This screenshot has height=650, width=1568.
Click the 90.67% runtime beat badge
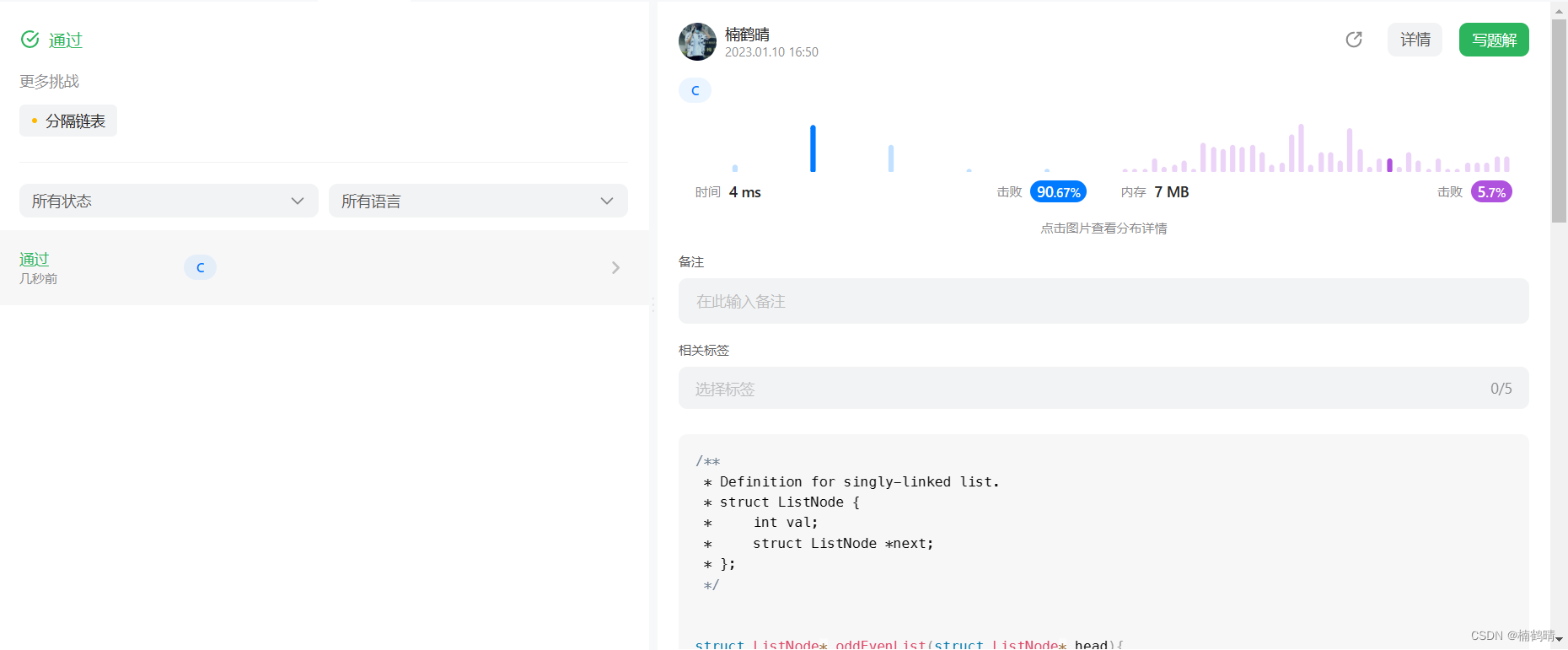tap(1058, 192)
